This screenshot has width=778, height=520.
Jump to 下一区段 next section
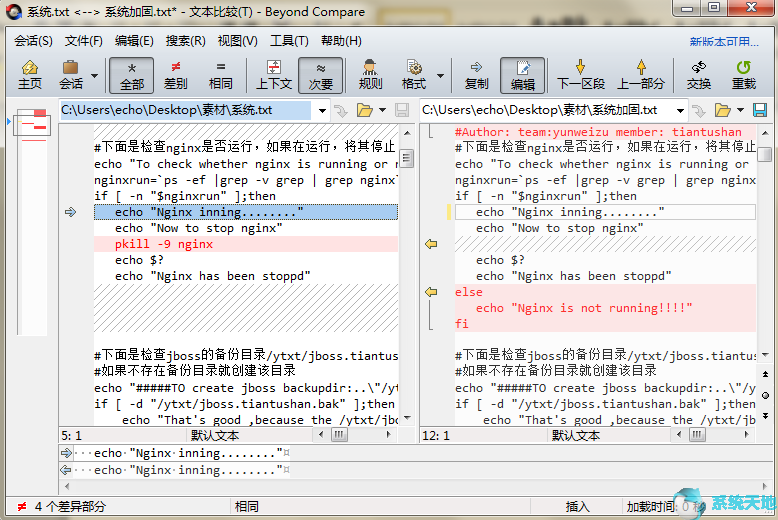pos(581,75)
